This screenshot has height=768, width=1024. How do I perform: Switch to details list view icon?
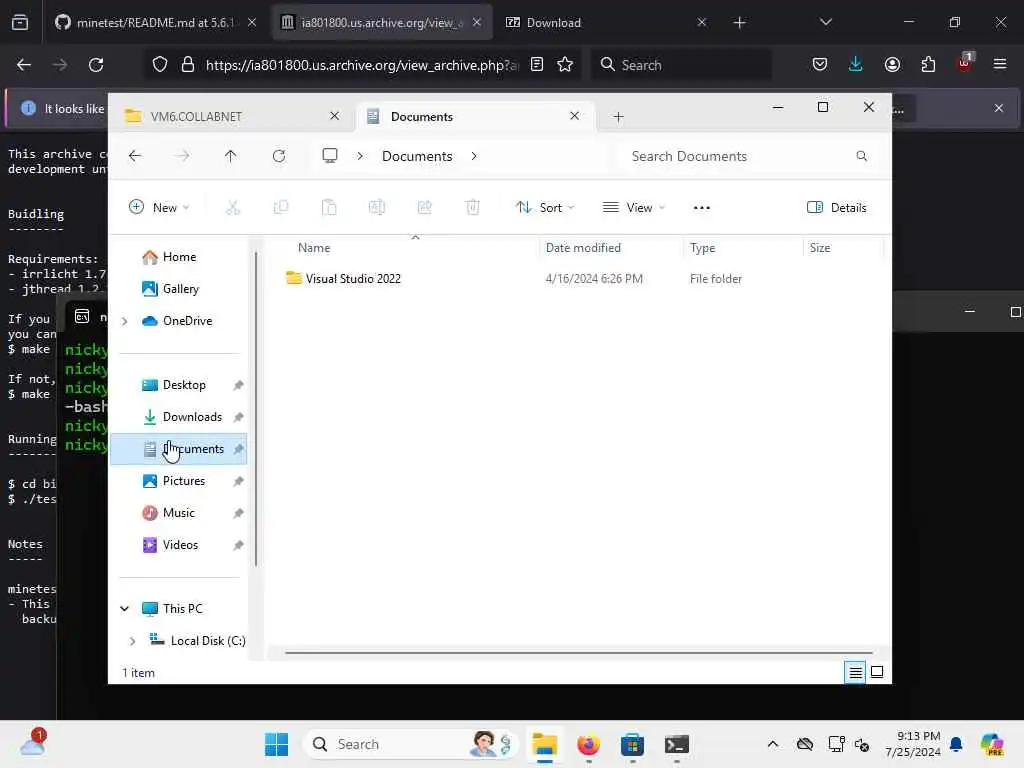coord(855,672)
